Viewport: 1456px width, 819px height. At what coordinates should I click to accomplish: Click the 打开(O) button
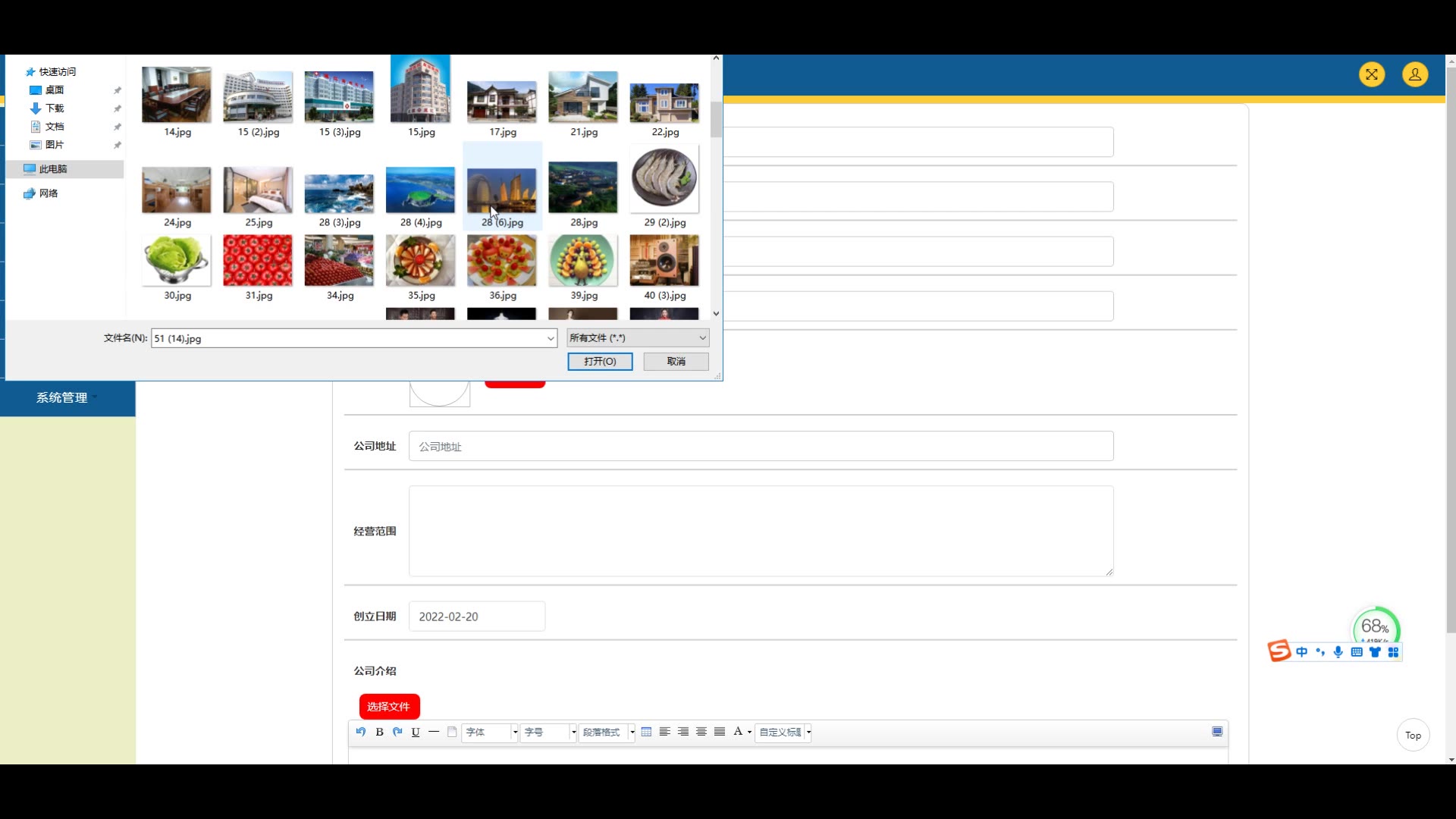600,362
